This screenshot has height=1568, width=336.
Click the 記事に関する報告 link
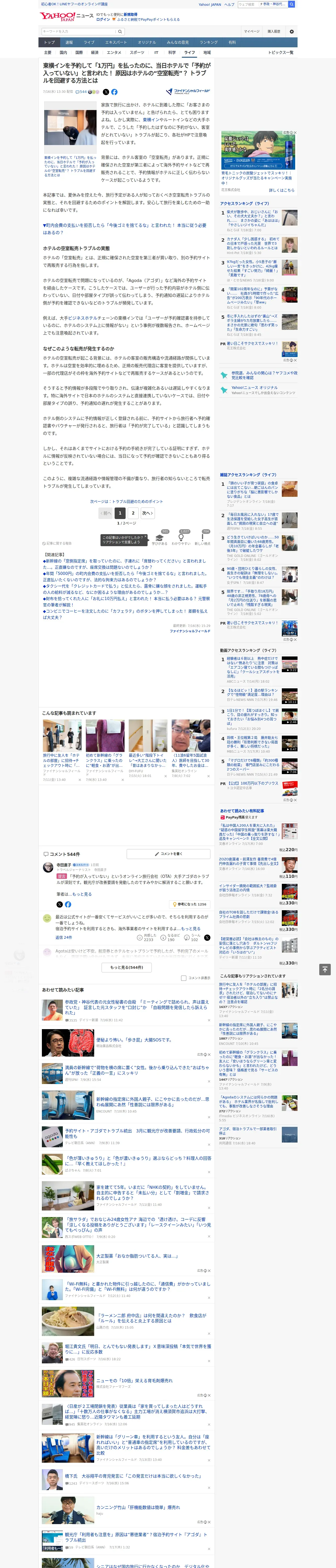(57, 544)
